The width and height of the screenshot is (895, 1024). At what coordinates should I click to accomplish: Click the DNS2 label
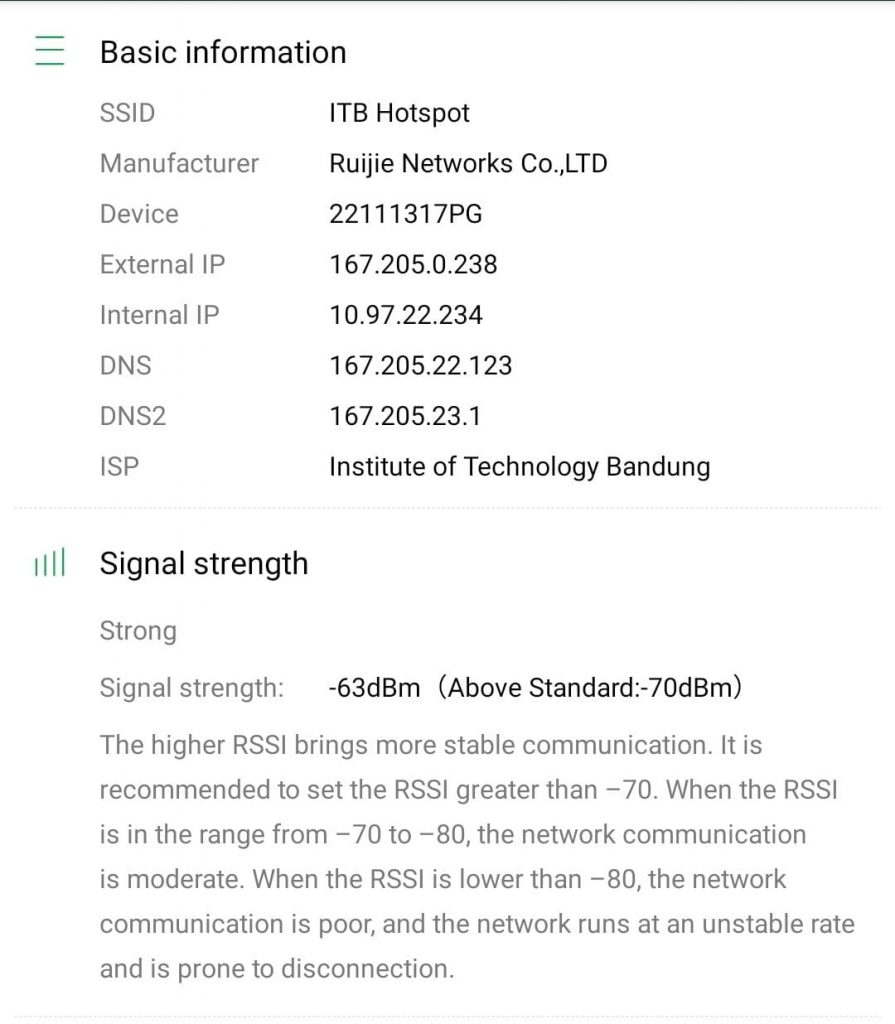pyautogui.click(x=132, y=416)
